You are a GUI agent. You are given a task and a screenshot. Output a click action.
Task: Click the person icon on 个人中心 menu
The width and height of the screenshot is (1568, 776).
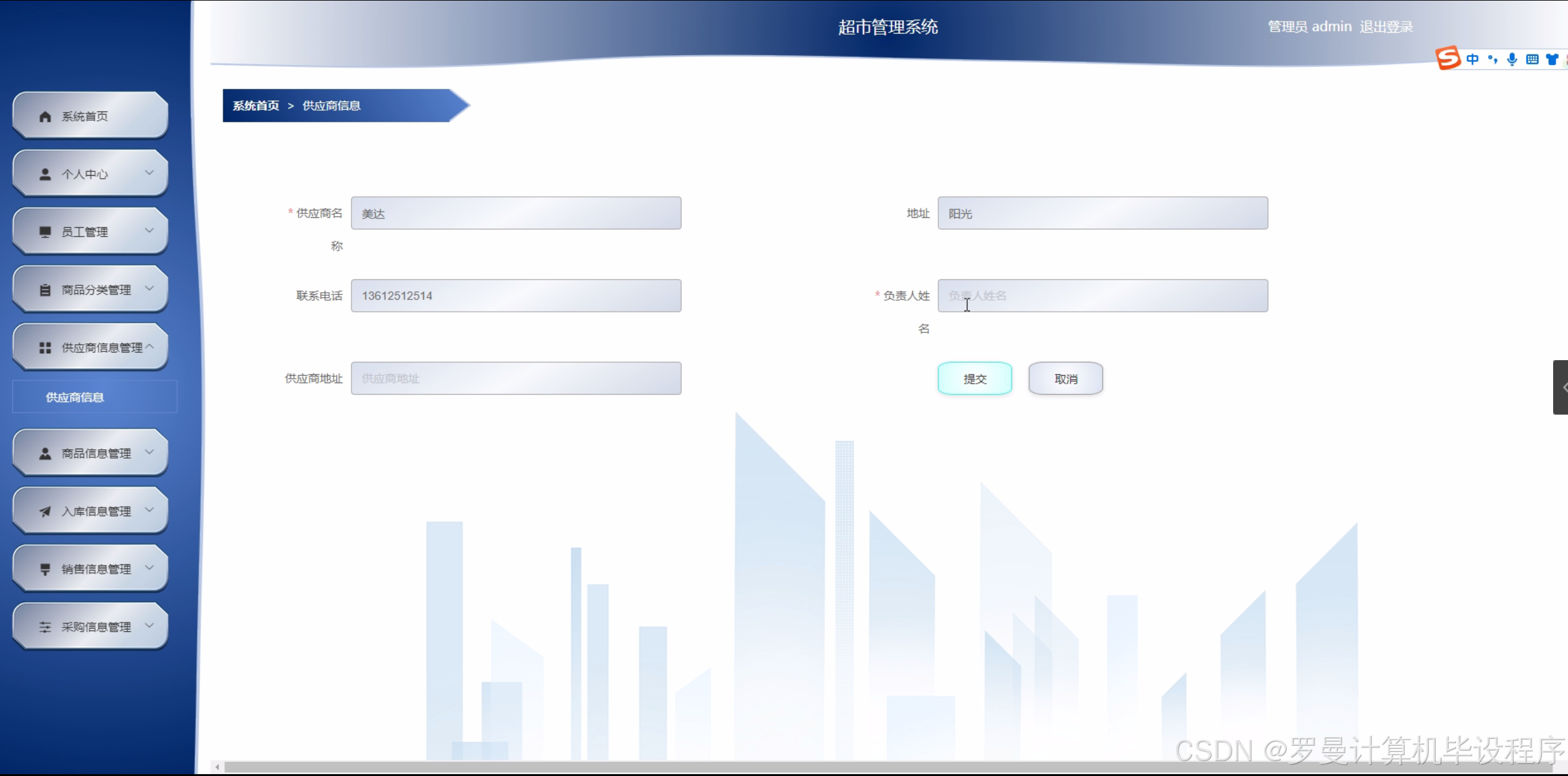[x=45, y=173]
